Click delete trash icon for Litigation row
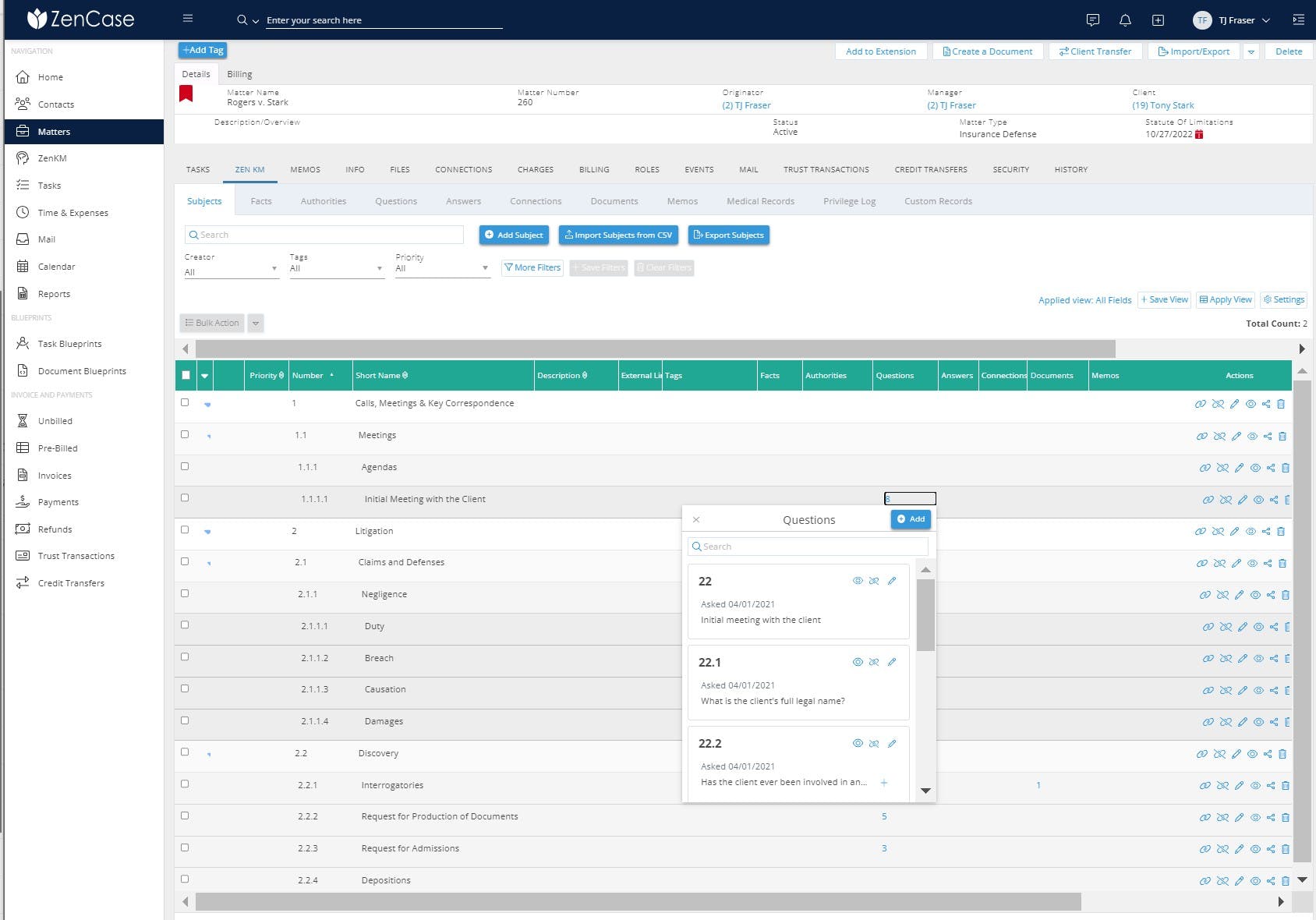 tap(1280, 532)
